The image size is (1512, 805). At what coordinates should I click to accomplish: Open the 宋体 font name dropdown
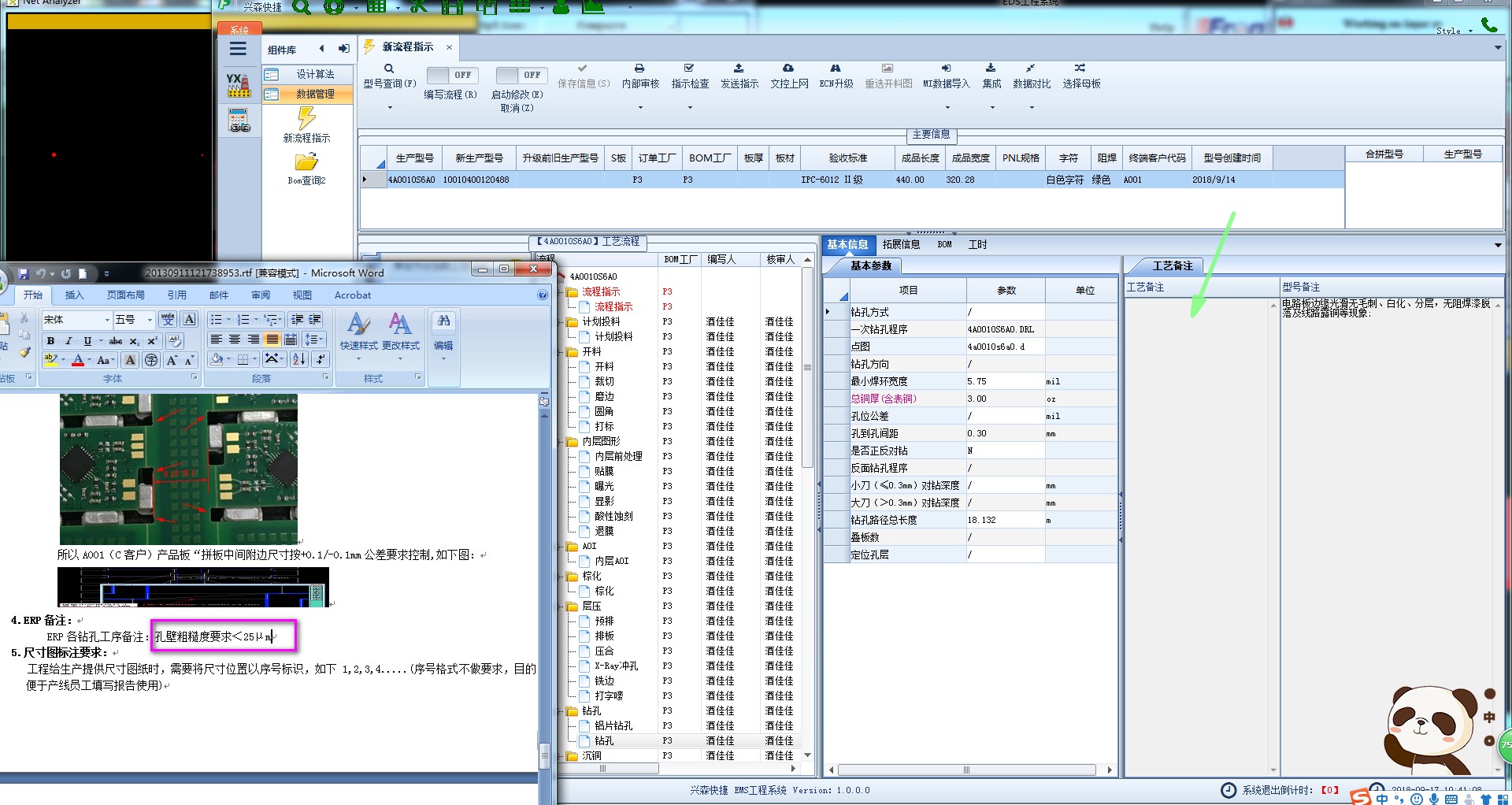point(107,320)
